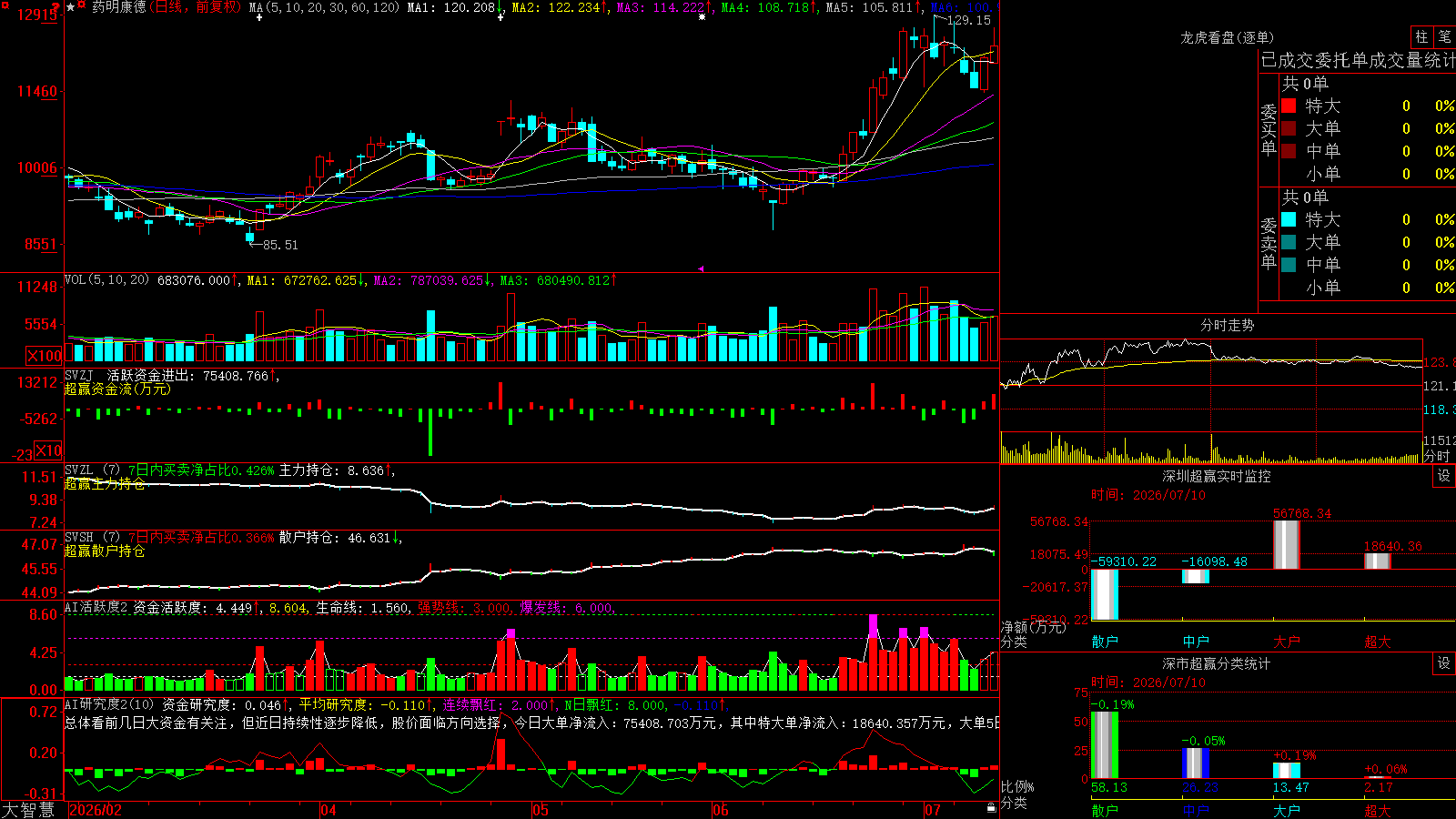The width and height of the screenshot is (1456, 819).
Task: Click the blue 中户 26.23 ratio bar
Action: tap(1196, 763)
